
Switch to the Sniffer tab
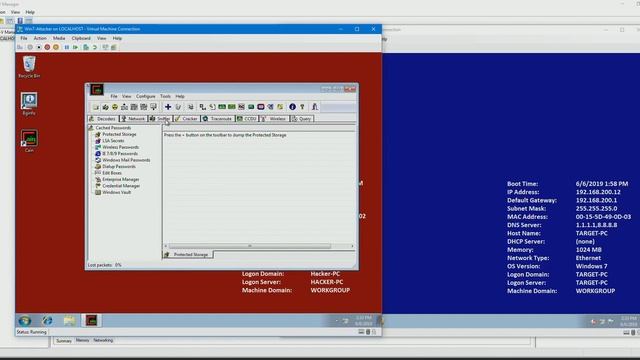coord(160,119)
